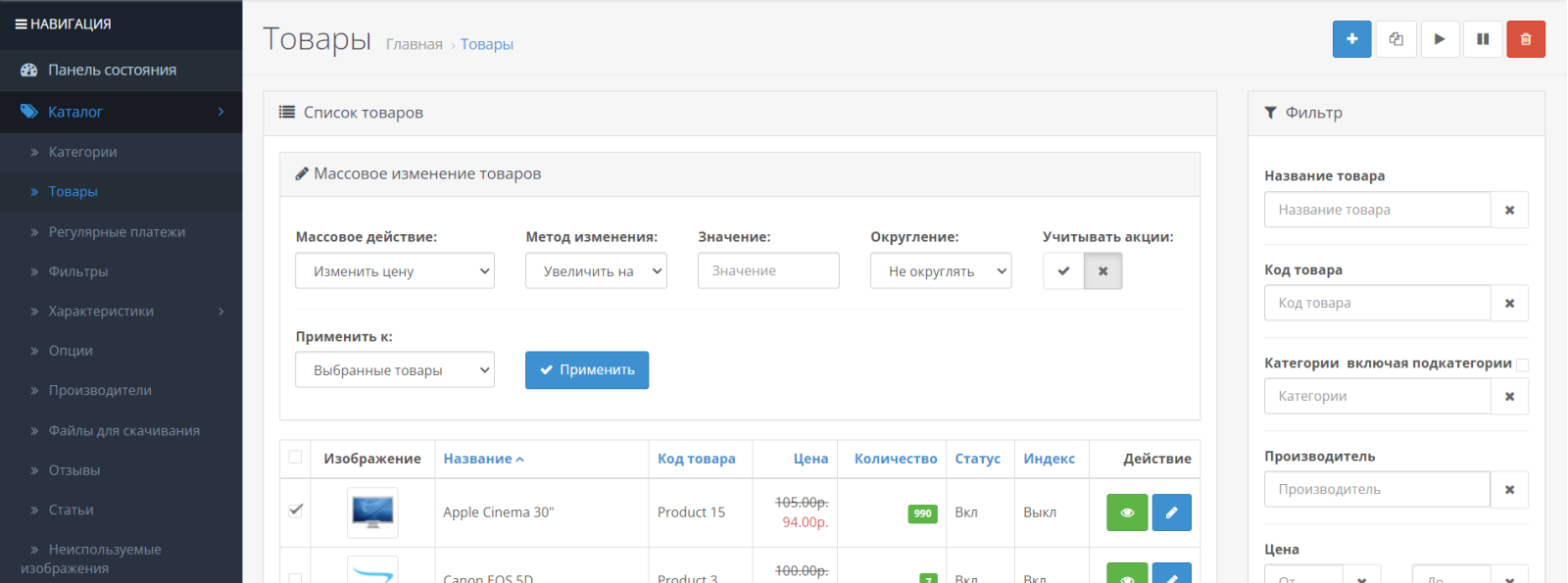Expand the Характеристики submenu
The width and height of the screenshot is (1568, 583).
(121, 311)
